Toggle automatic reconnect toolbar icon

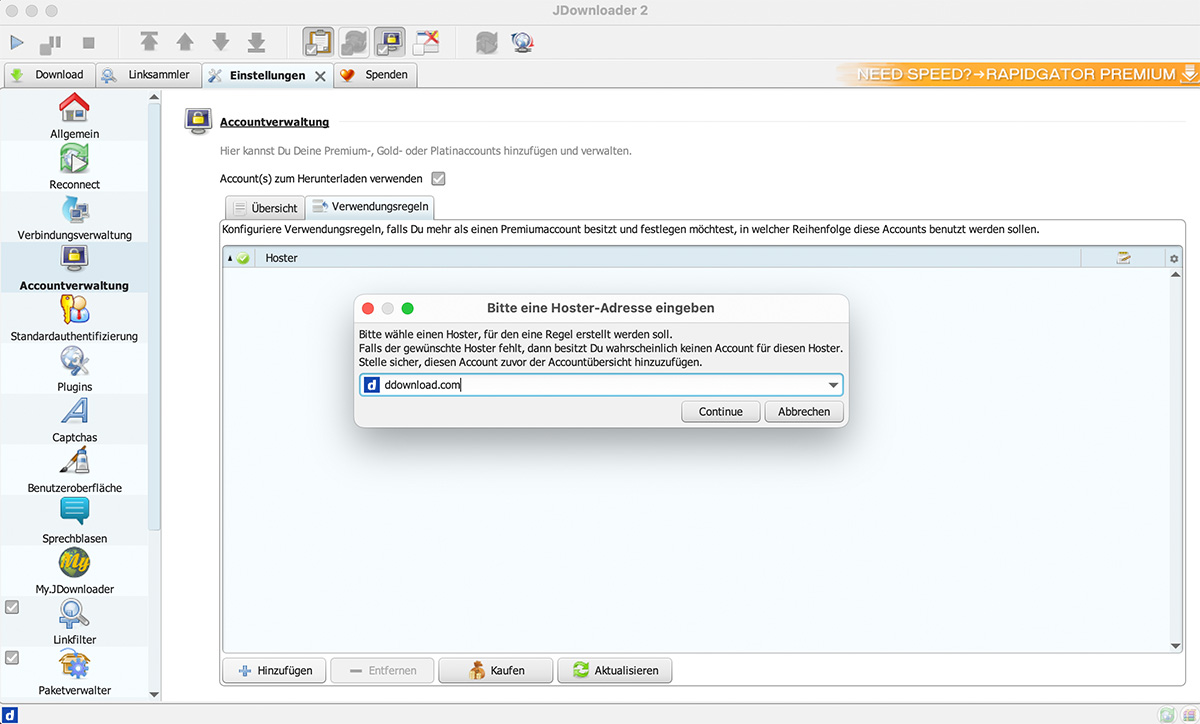click(x=354, y=42)
